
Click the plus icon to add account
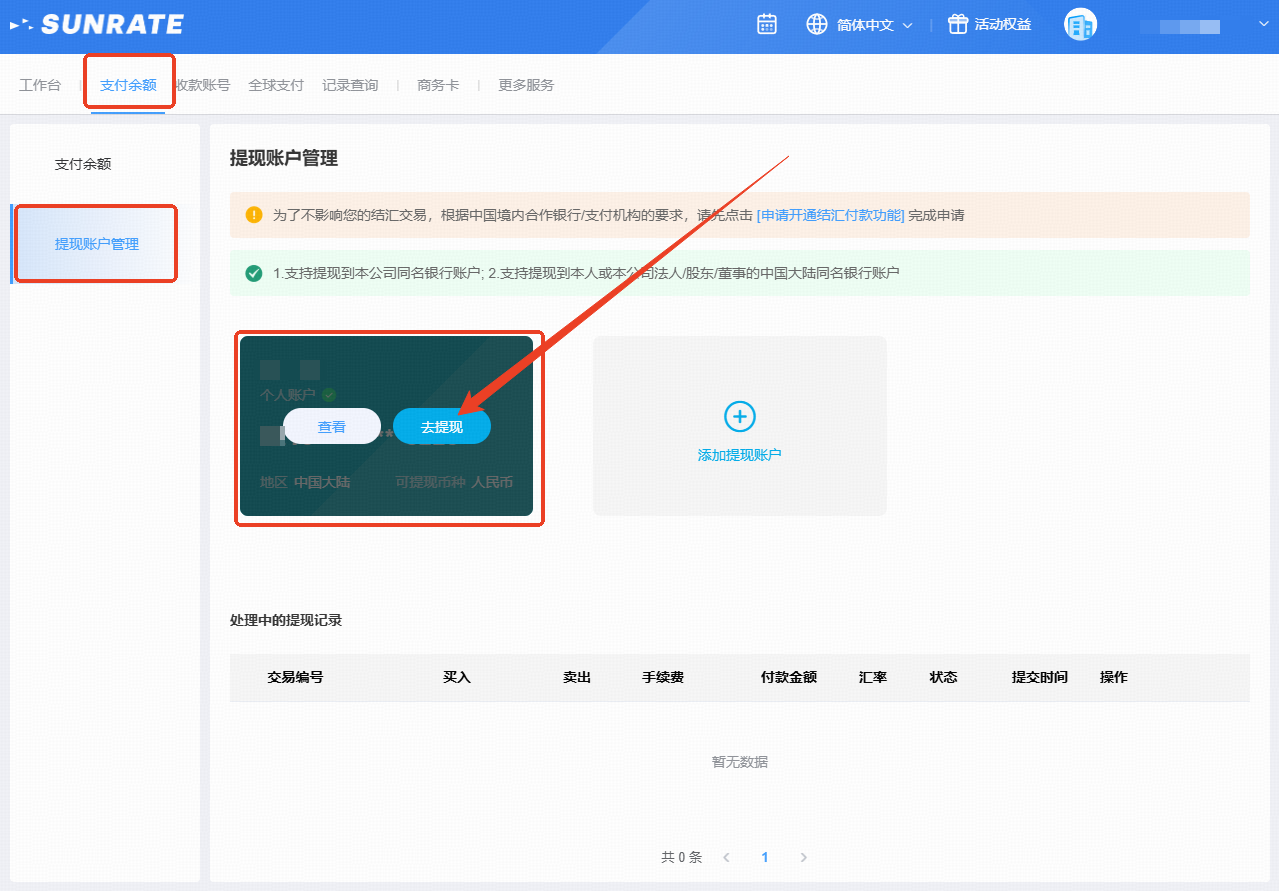pyautogui.click(x=739, y=417)
